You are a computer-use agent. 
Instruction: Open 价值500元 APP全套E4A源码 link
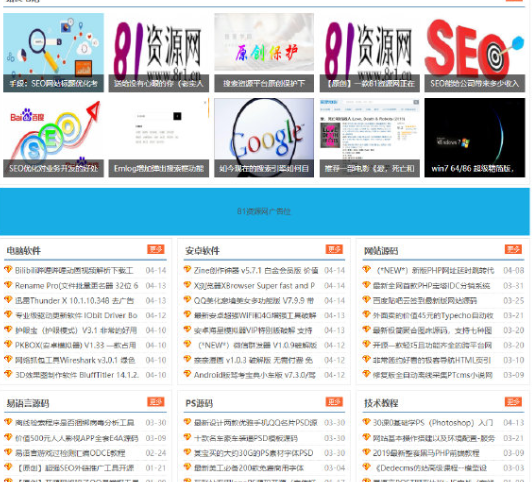[77, 438]
